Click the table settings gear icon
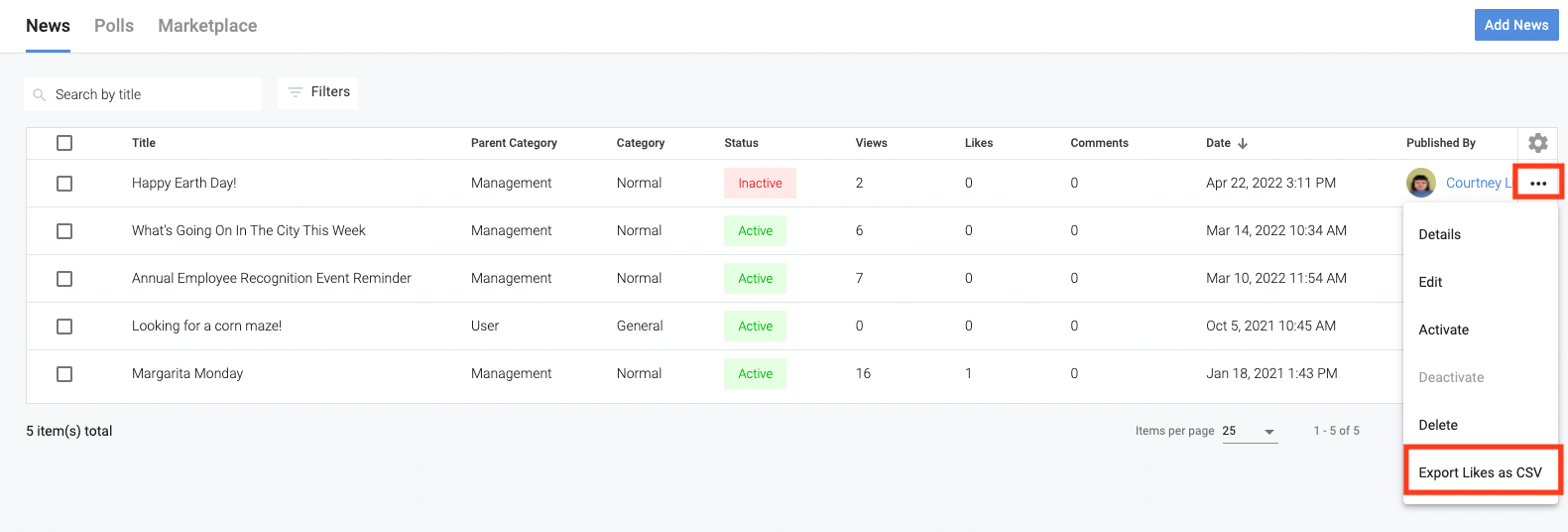This screenshot has height=532, width=1568. pos(1537,143)
